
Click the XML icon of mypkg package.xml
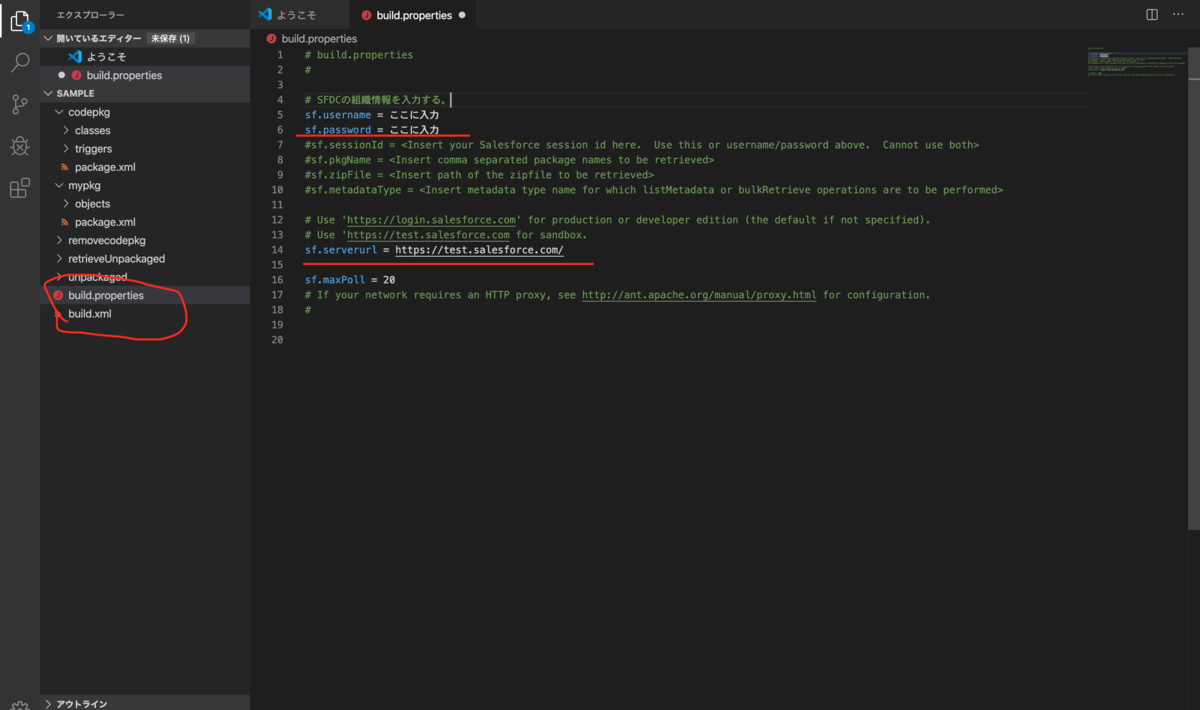65,222
